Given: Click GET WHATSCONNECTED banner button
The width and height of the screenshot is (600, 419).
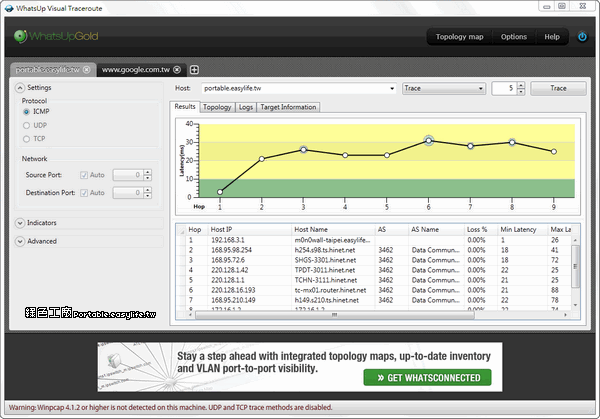Looking at the screenshot, I should 427,378.
